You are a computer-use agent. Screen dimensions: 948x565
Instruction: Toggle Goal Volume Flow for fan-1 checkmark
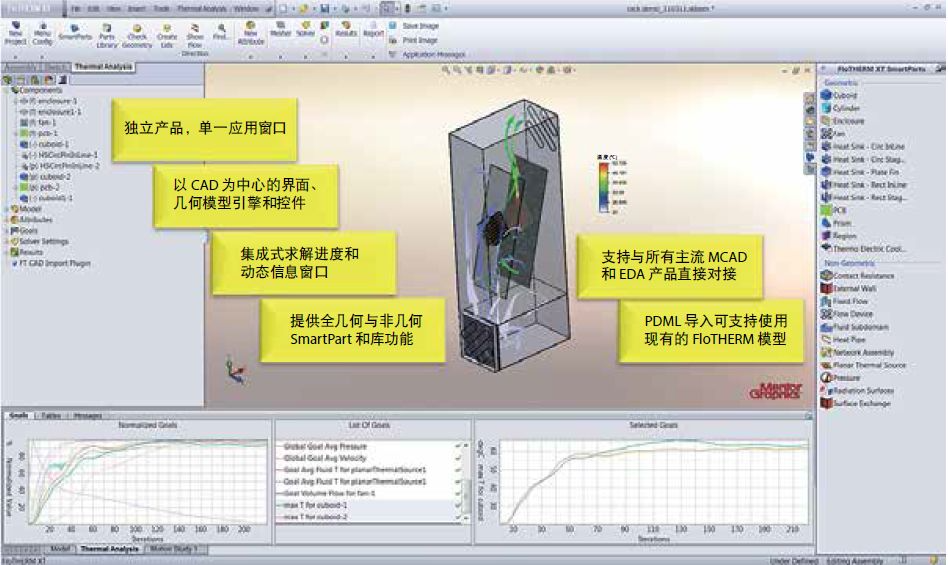click(458, 493)
